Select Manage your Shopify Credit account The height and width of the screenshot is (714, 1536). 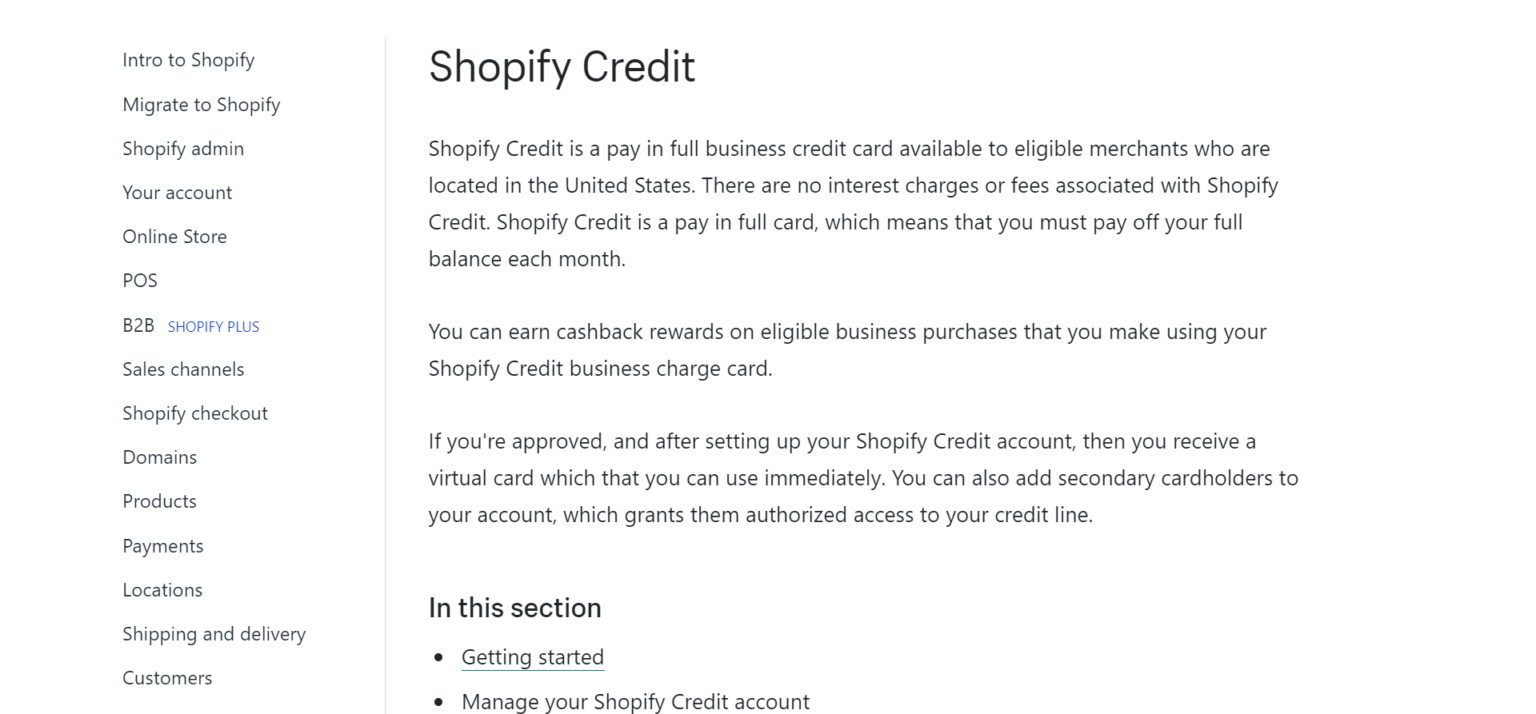click(x=635, y=701)
